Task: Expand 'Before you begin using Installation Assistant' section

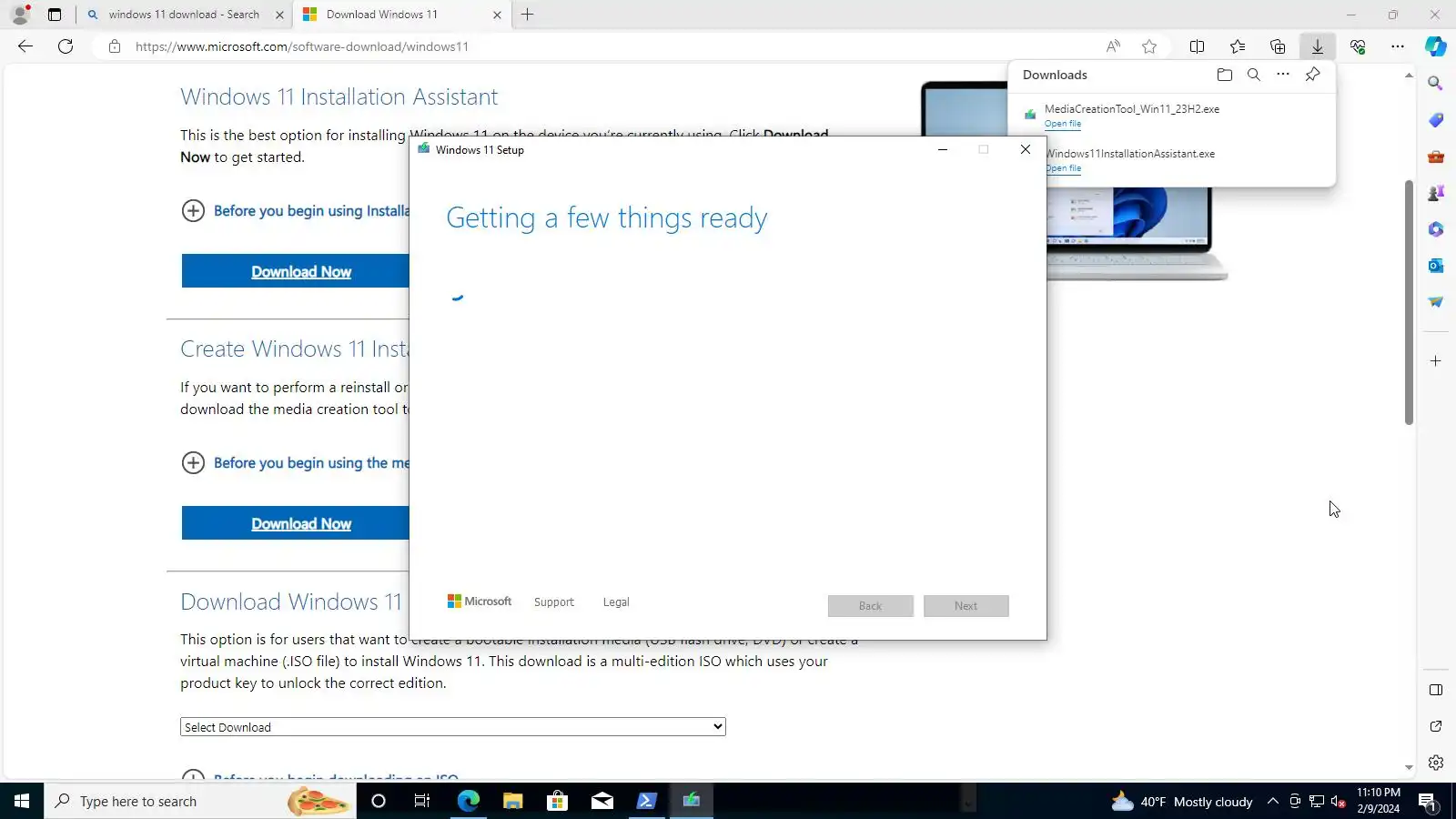Action: point(295,211)
